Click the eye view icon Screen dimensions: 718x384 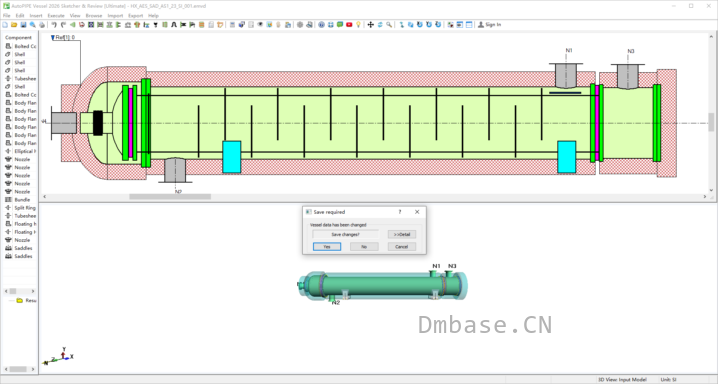click(260, 25)
